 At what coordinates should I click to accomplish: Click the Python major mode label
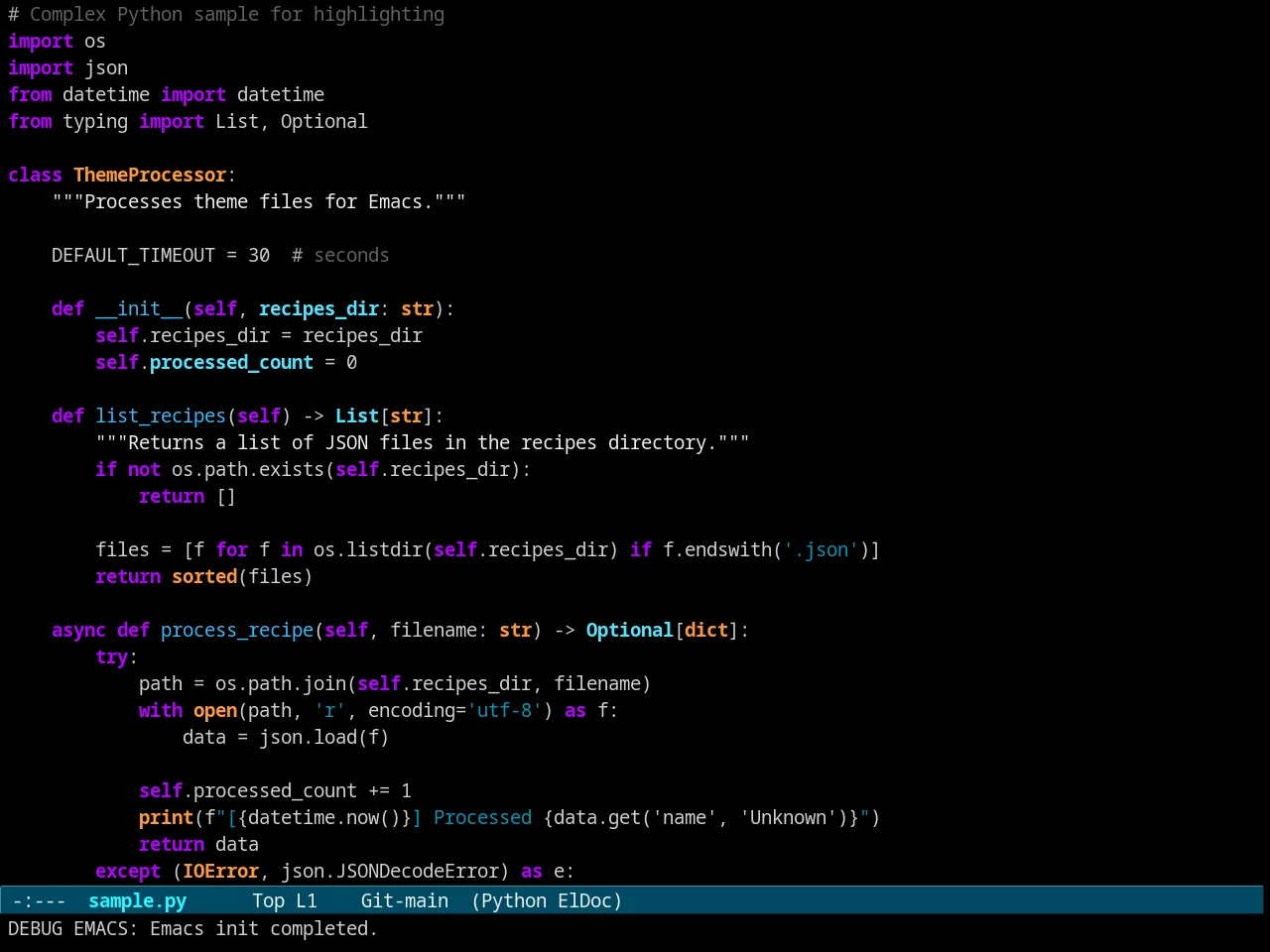pos(513,900)
